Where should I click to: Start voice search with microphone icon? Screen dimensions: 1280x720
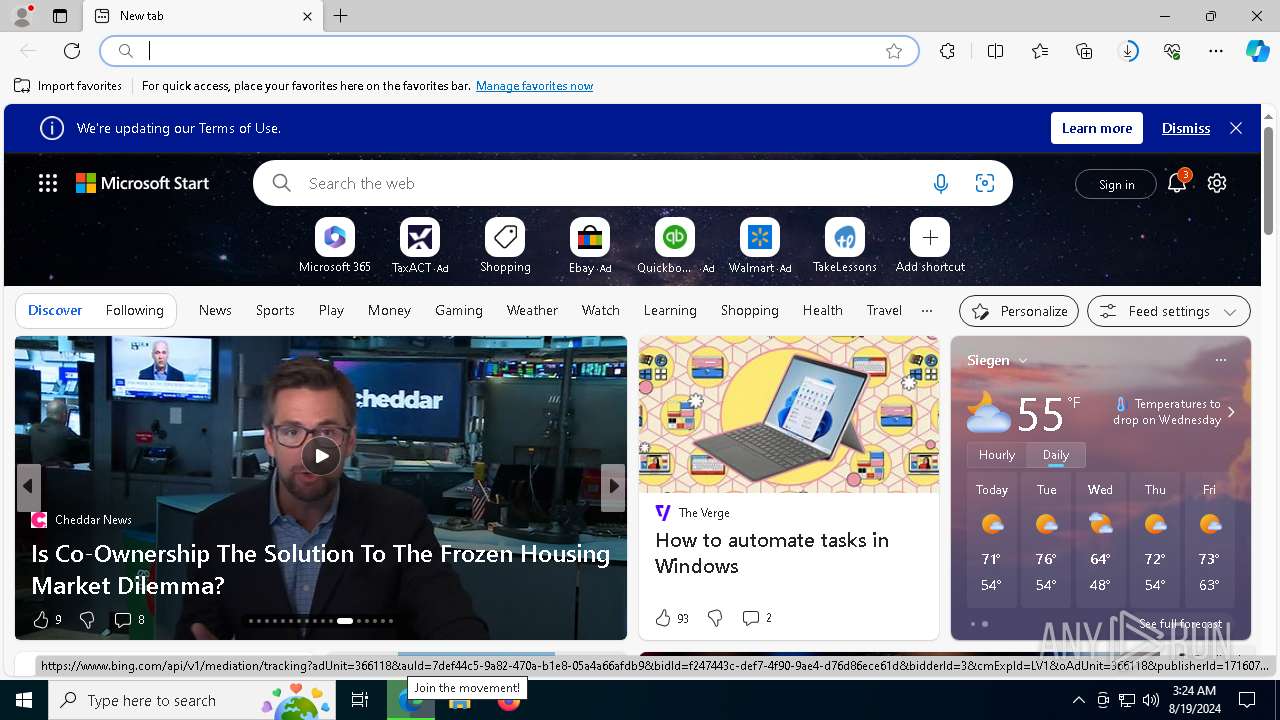(x=940, y=183)
